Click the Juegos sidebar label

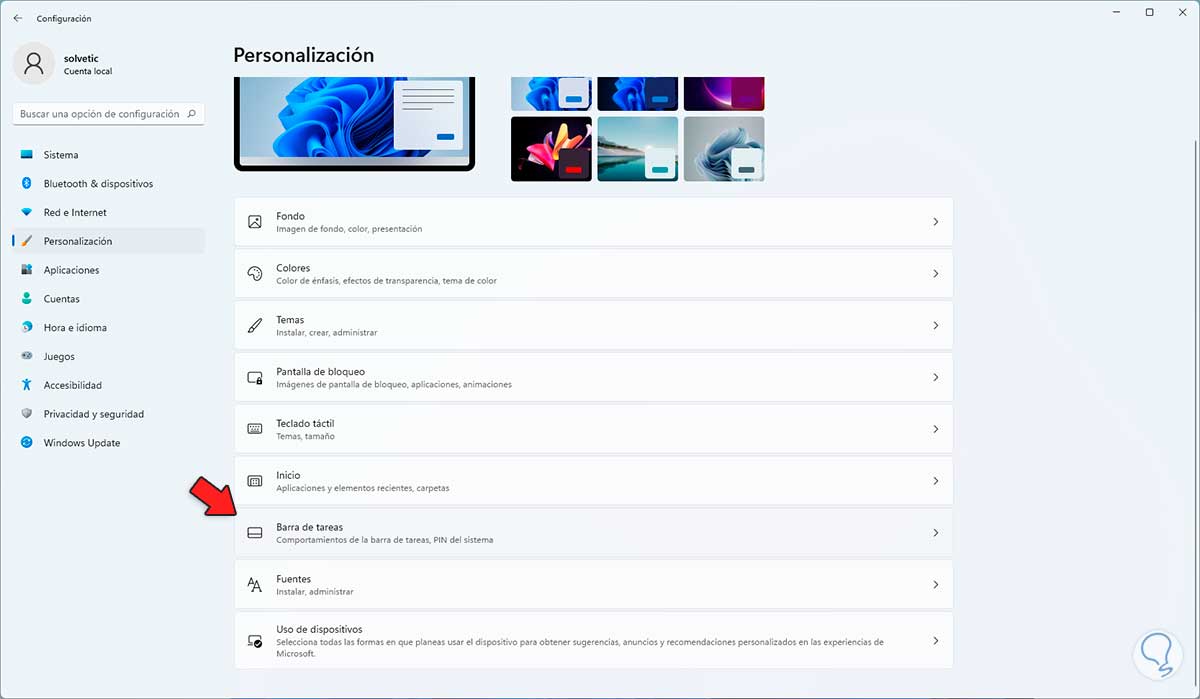click(x=59, y=357)
